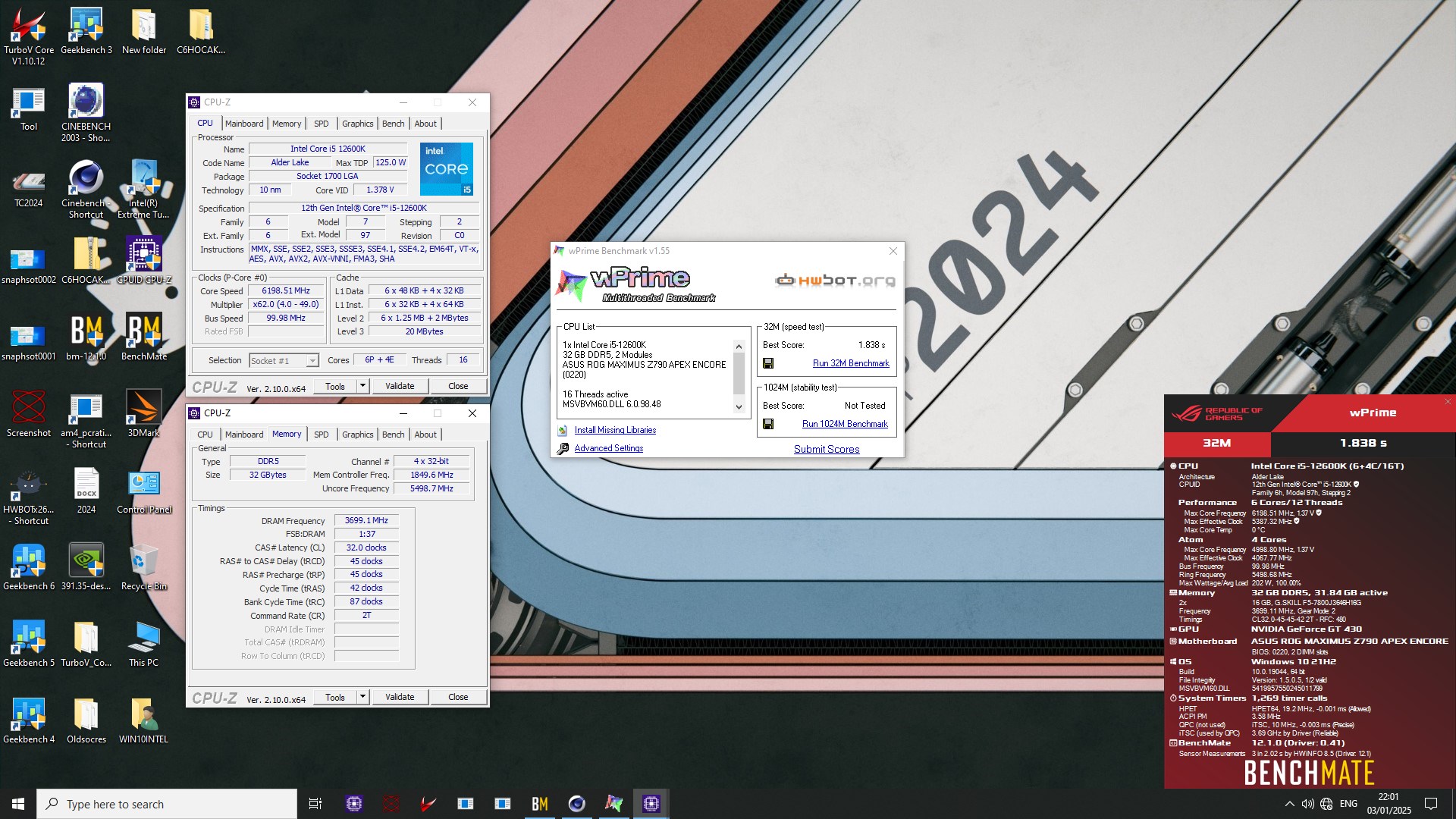This screenshot has width=1456, height=819.
Task: Open the Recycle Bin
Action: pos(144,567)
